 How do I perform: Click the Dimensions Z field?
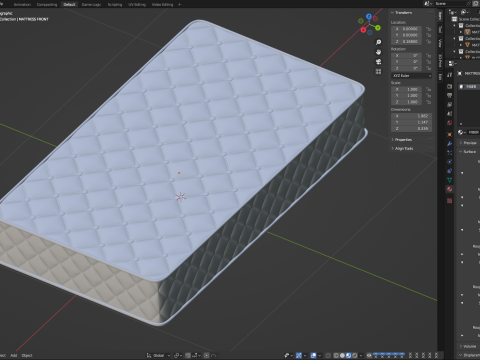click(x=412, y=129)
